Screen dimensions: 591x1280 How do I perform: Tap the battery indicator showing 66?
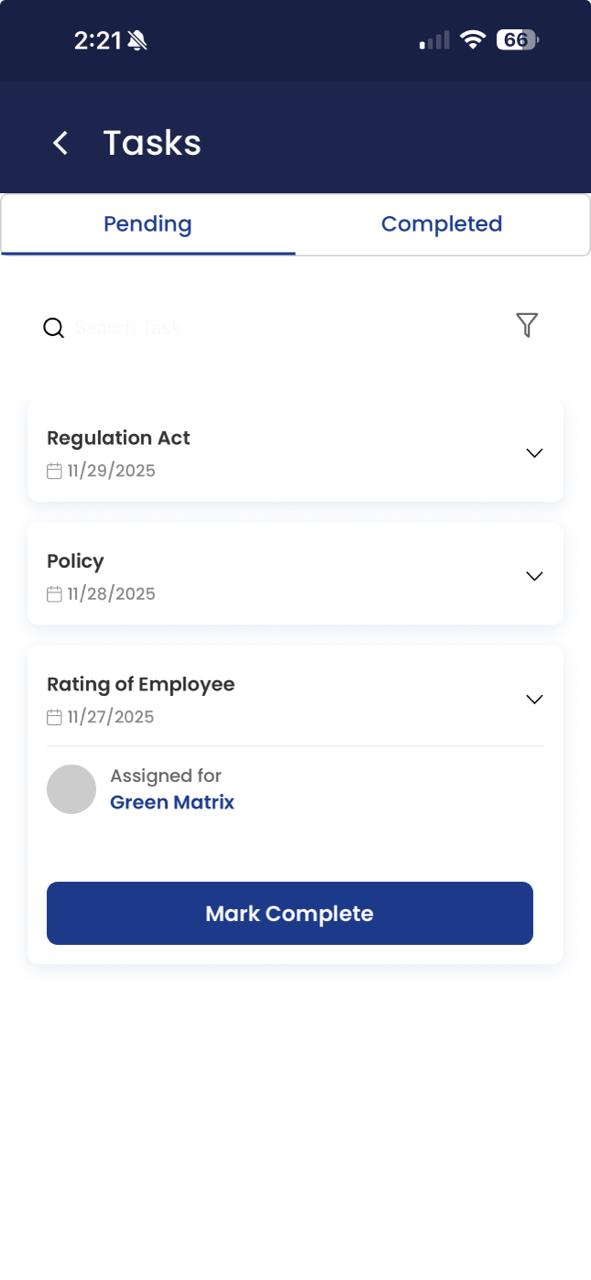tap(517, 40)
